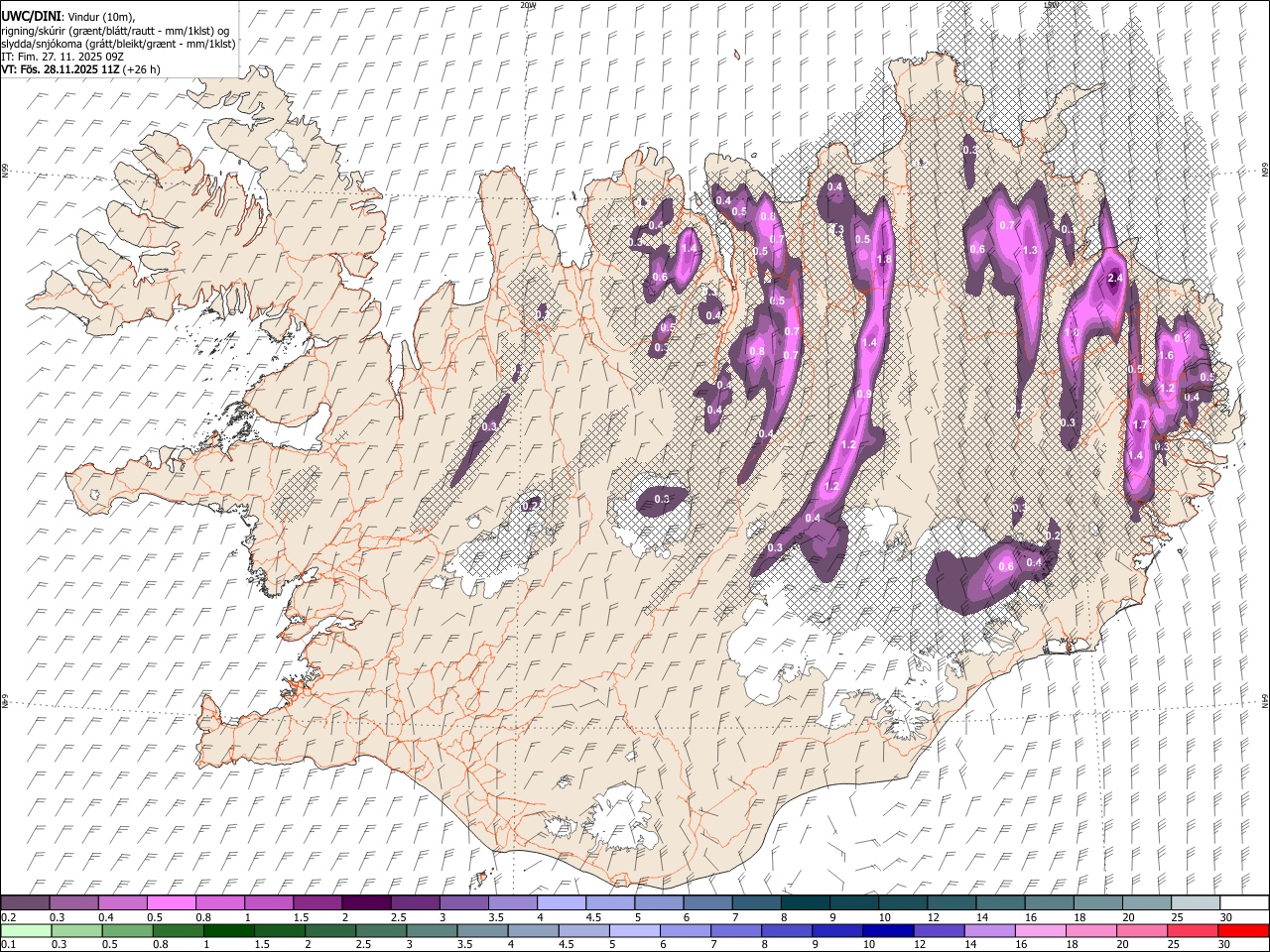Click the UWC/DINI title text

coord(31,17)
